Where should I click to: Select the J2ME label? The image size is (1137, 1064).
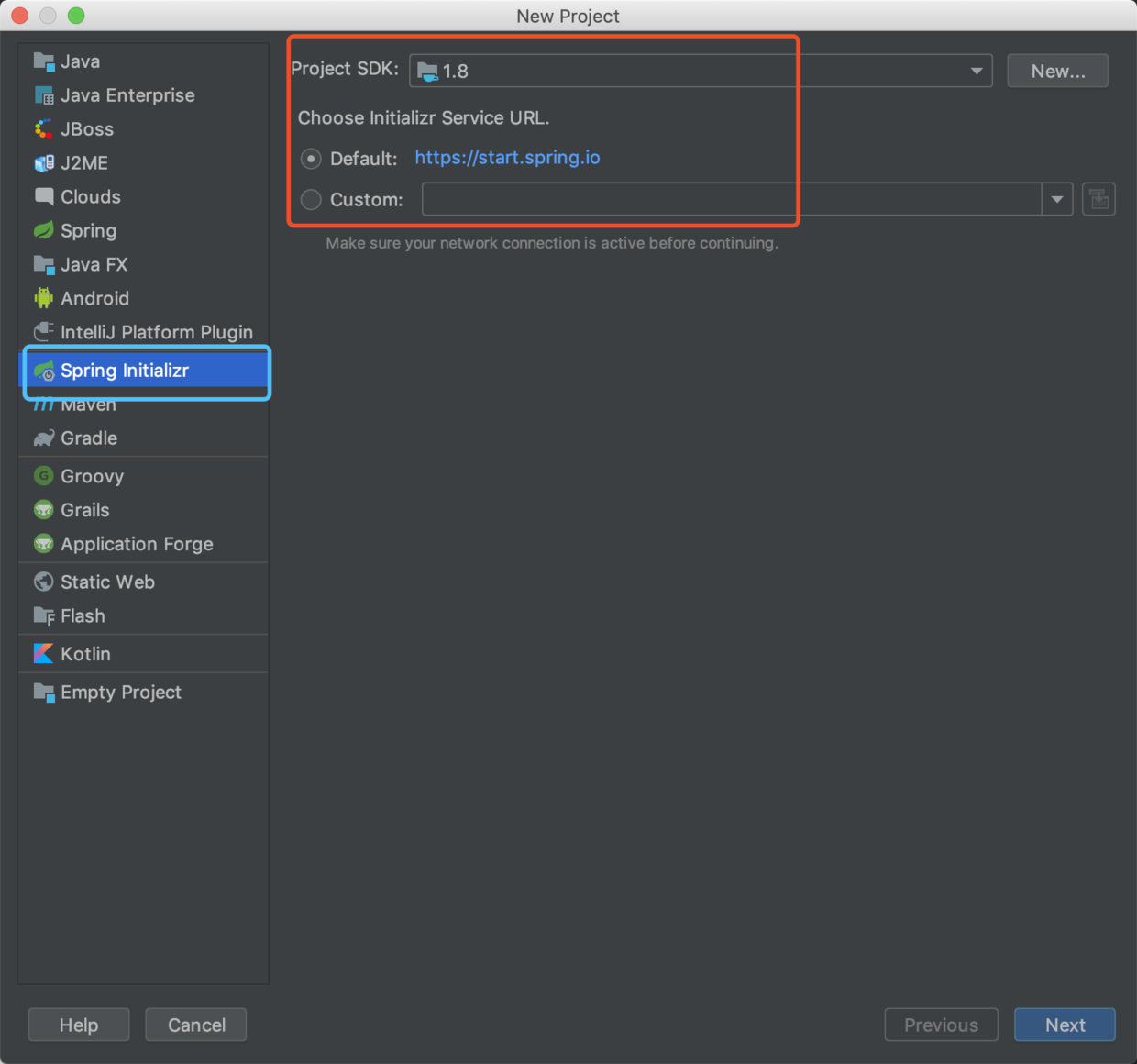pos(84,163)
